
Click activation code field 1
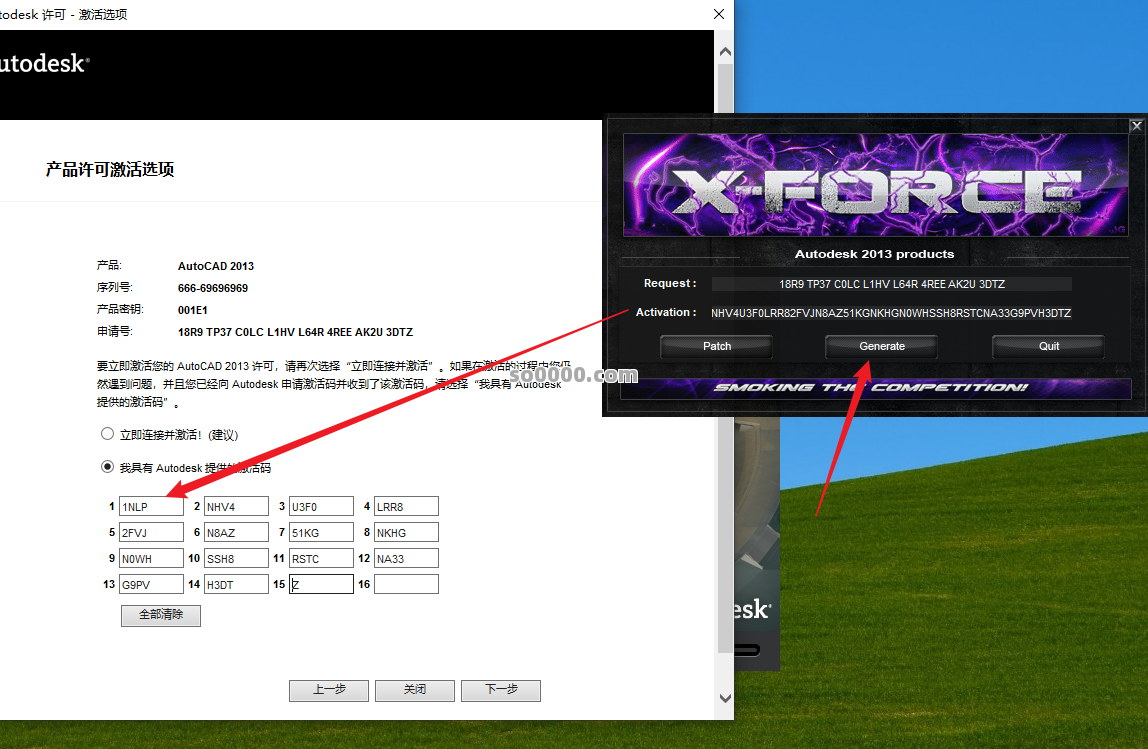(x=151, y=506)
